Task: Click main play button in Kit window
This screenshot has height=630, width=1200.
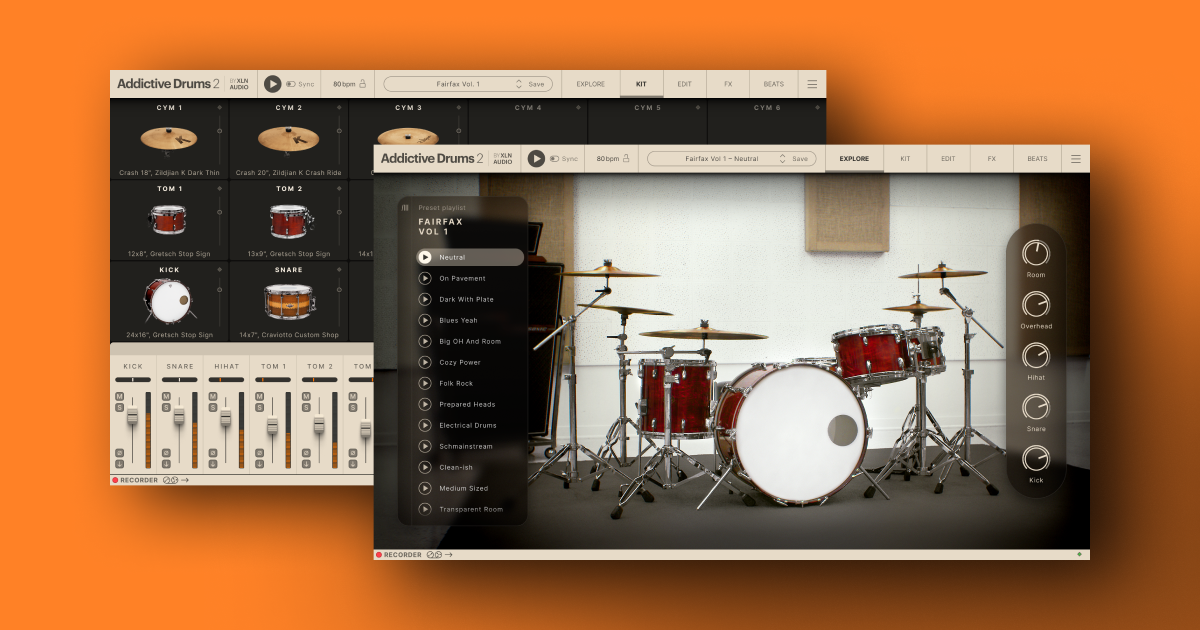Action: coord(272,84)
